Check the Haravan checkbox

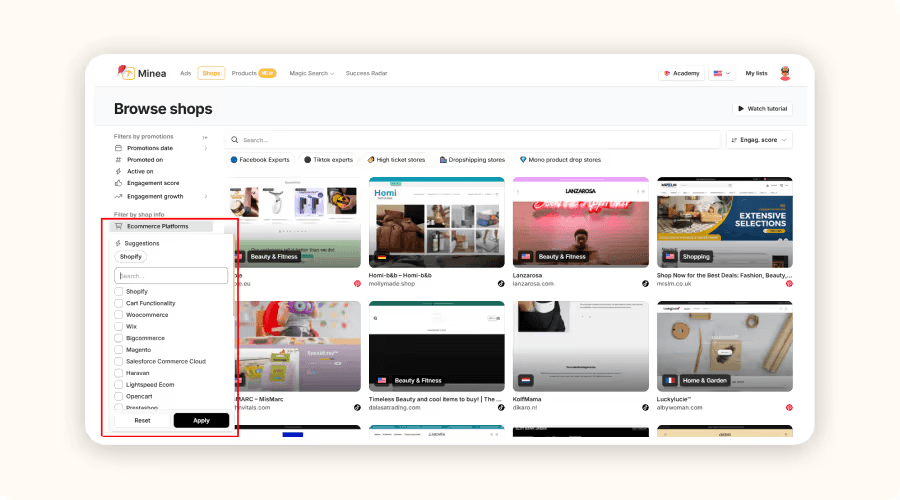(x=119, y=373)
